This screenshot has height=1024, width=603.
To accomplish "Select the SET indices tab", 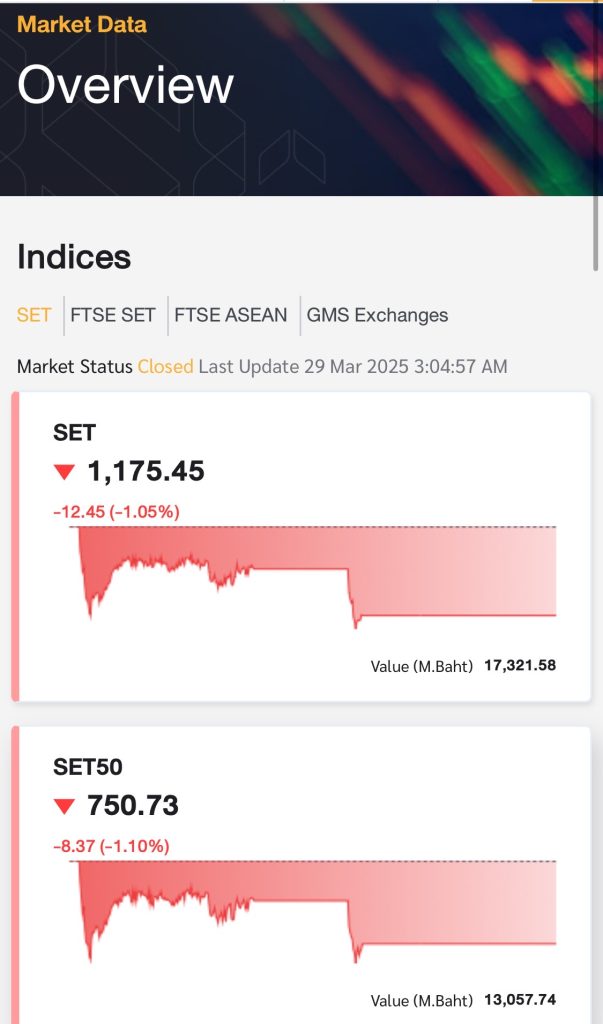I will [x=34, y=315].
